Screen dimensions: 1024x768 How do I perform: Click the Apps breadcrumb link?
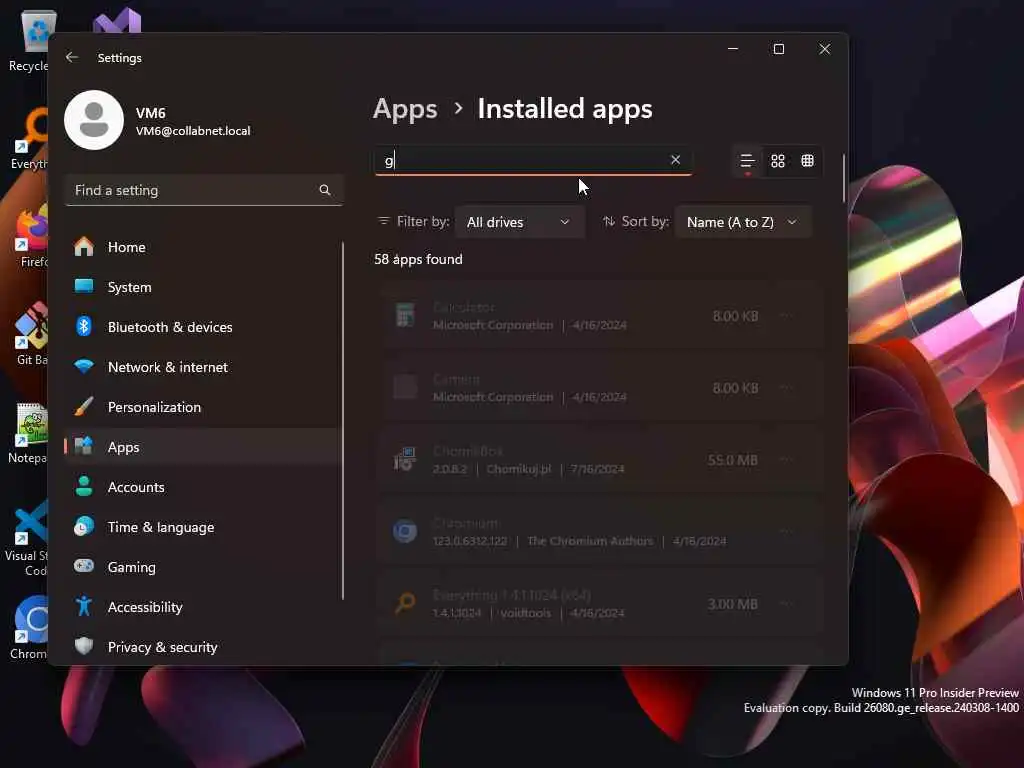coord(405,109)
